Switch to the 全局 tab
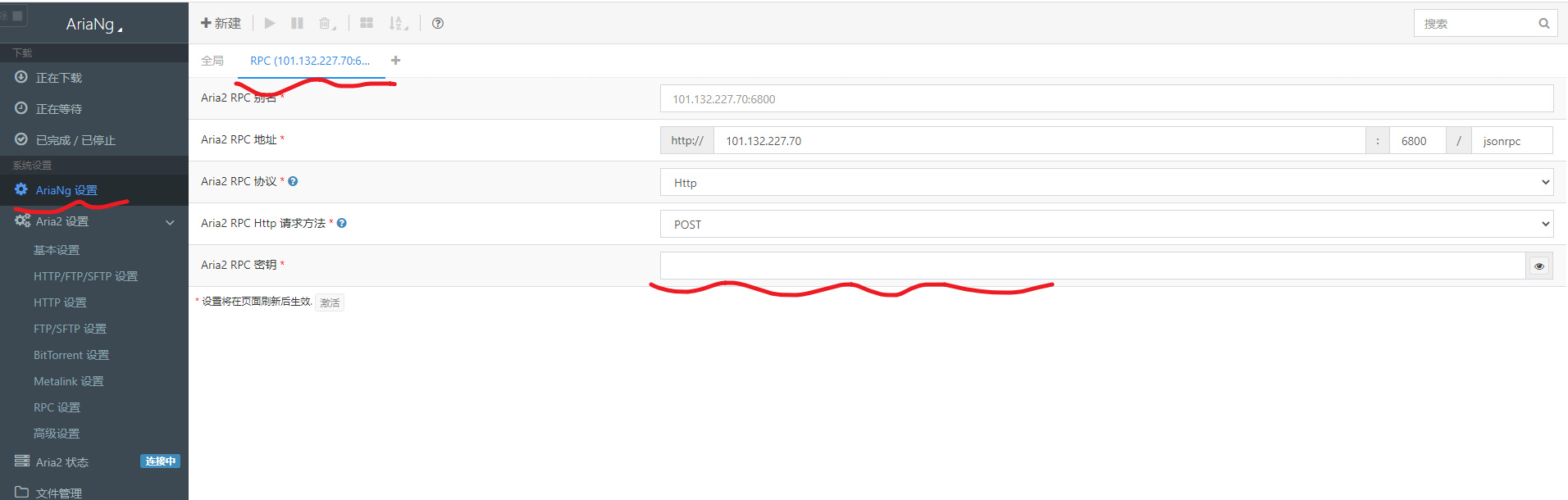This screenshot has width=1568, height=500. click(x=212, y=61)
